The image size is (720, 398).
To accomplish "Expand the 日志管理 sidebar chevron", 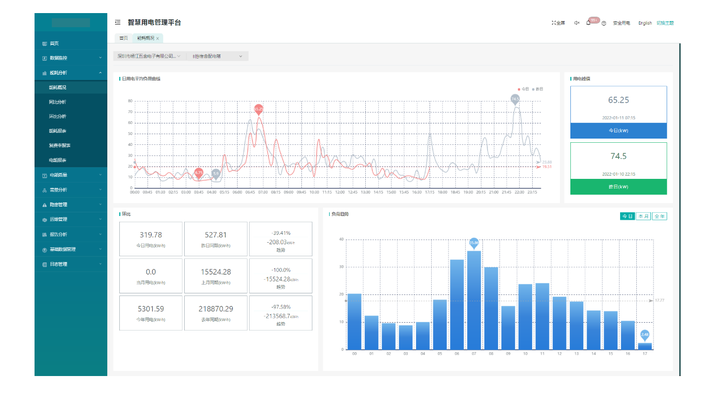I will tap(100, 264).
